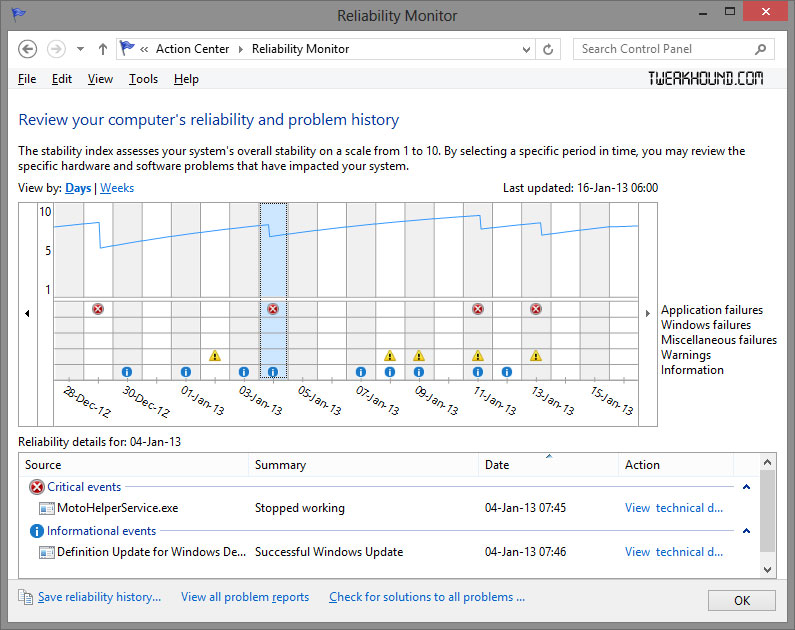View technical details for Definition Update
The image size is (795, 630).
click(x=674, y=552)
